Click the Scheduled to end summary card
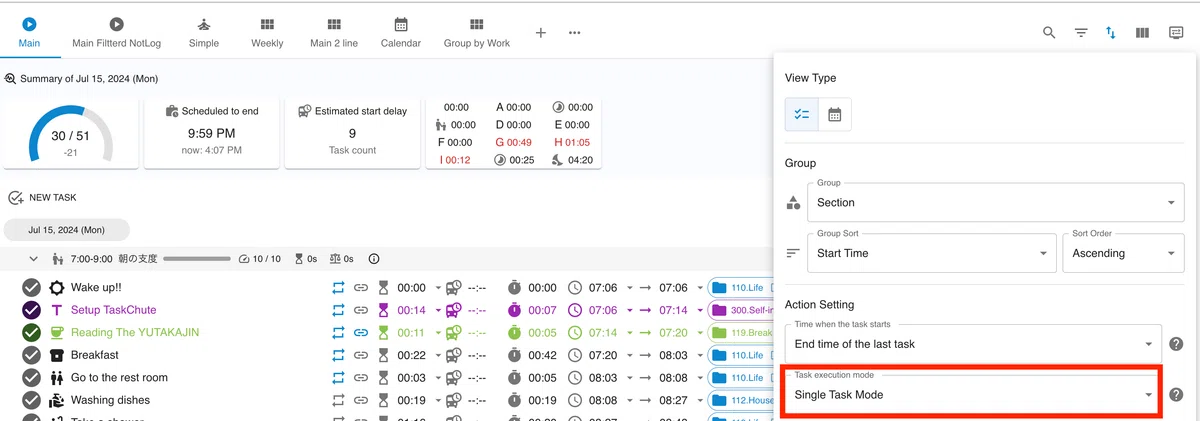Viewport: 1200px width, 421px height. 212,132
